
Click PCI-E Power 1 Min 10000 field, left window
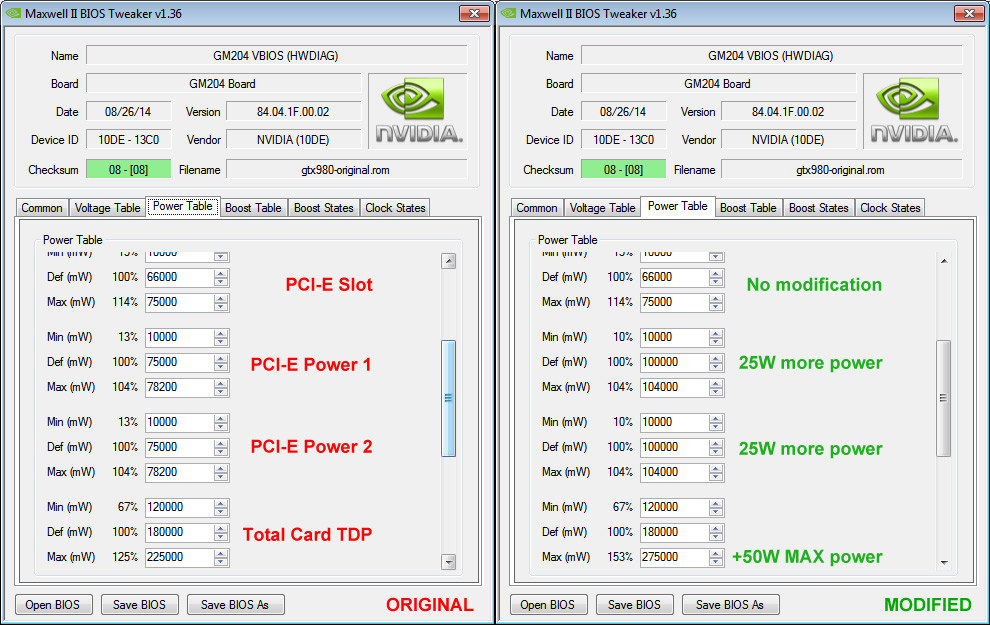tap(179, 337)
